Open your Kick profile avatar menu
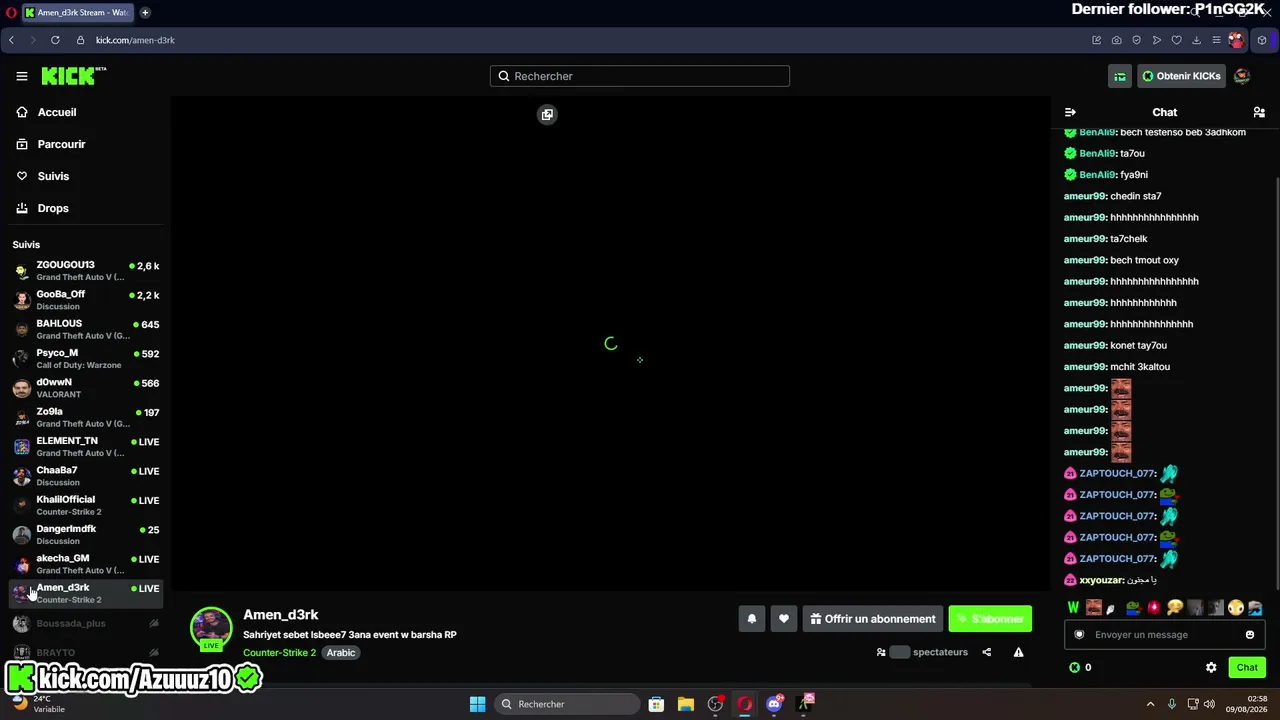 tap(1242, 76)
